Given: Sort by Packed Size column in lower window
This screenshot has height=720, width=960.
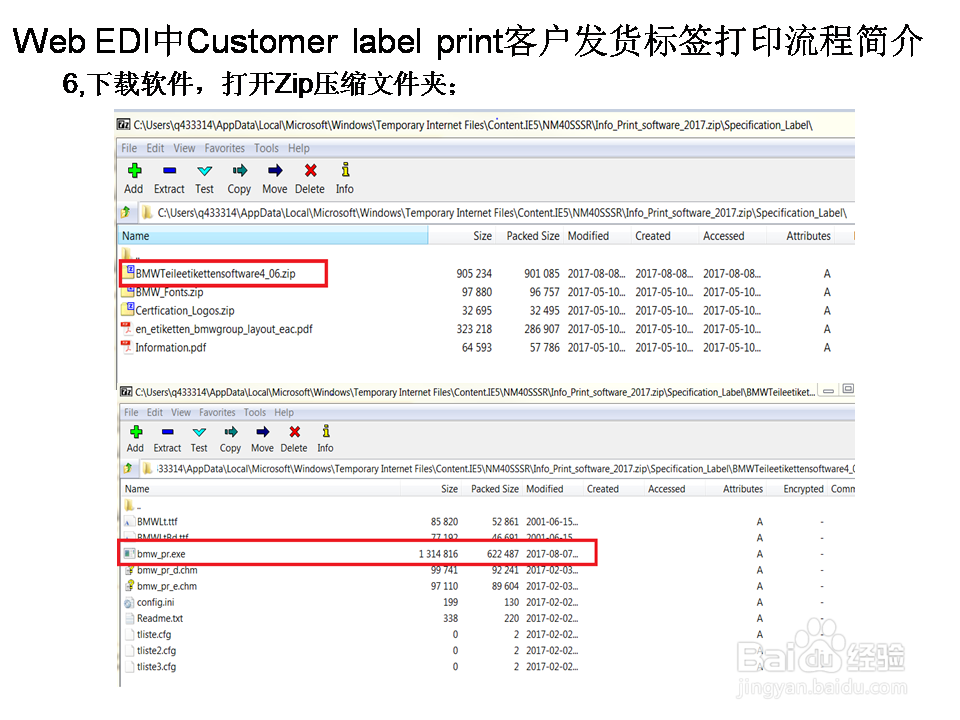Looking at the screenshot, I should 493,489.
